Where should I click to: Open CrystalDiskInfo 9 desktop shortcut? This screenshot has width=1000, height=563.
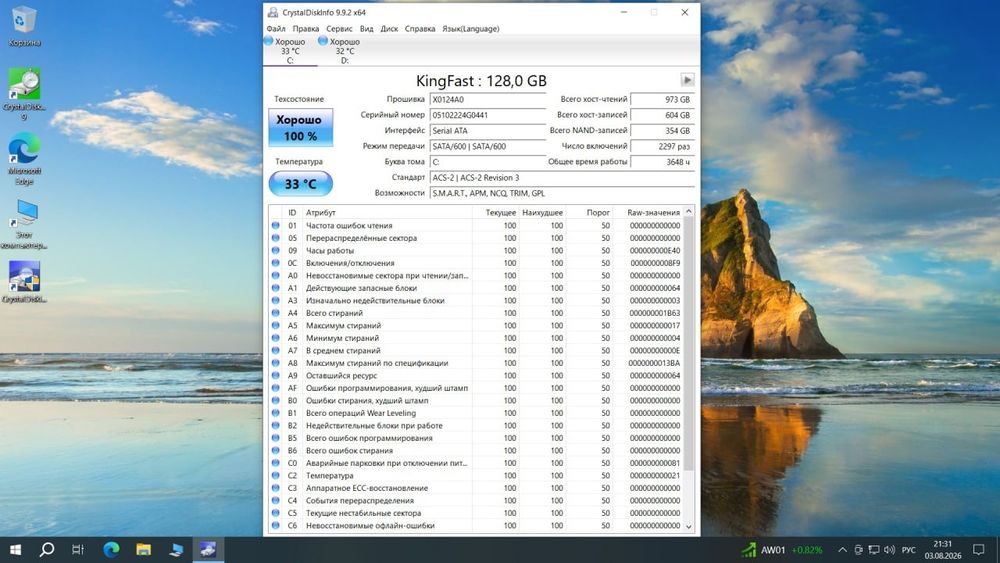[24, 93]
